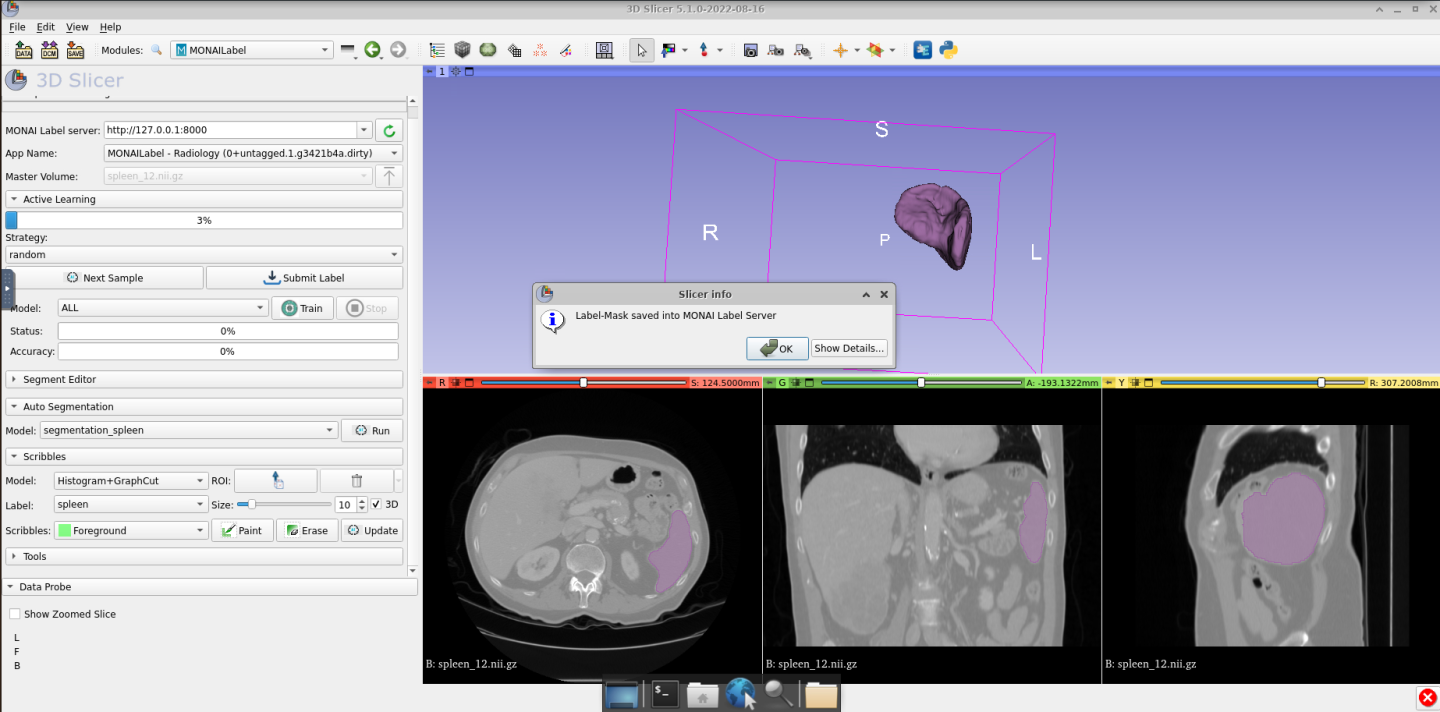
Task: Open the Edit menu
Action: (46, 27)
